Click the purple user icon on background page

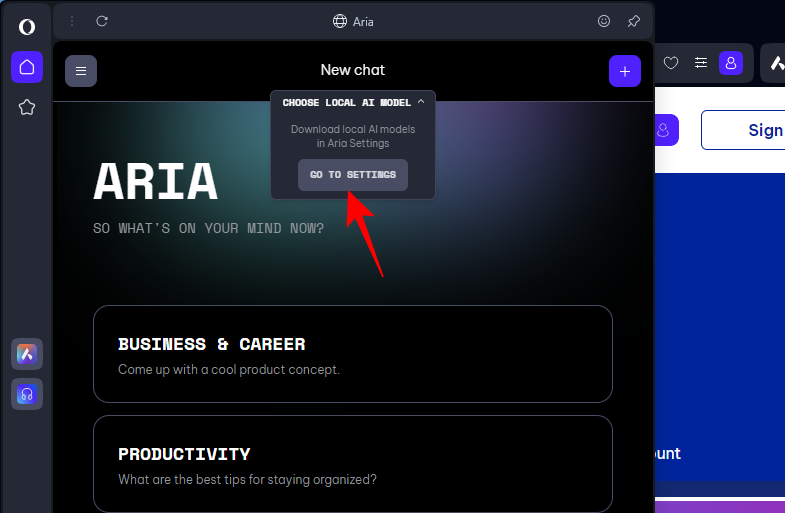click(x=666, y=130)
